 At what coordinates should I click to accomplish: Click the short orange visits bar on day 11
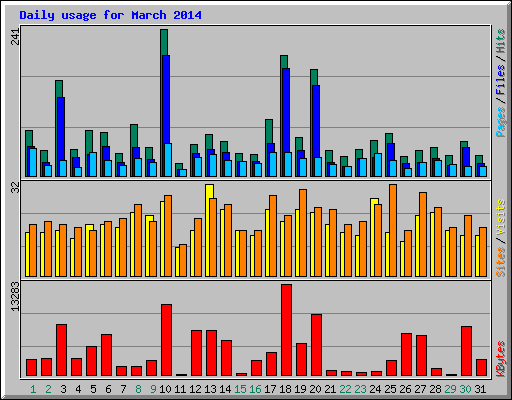183,260
